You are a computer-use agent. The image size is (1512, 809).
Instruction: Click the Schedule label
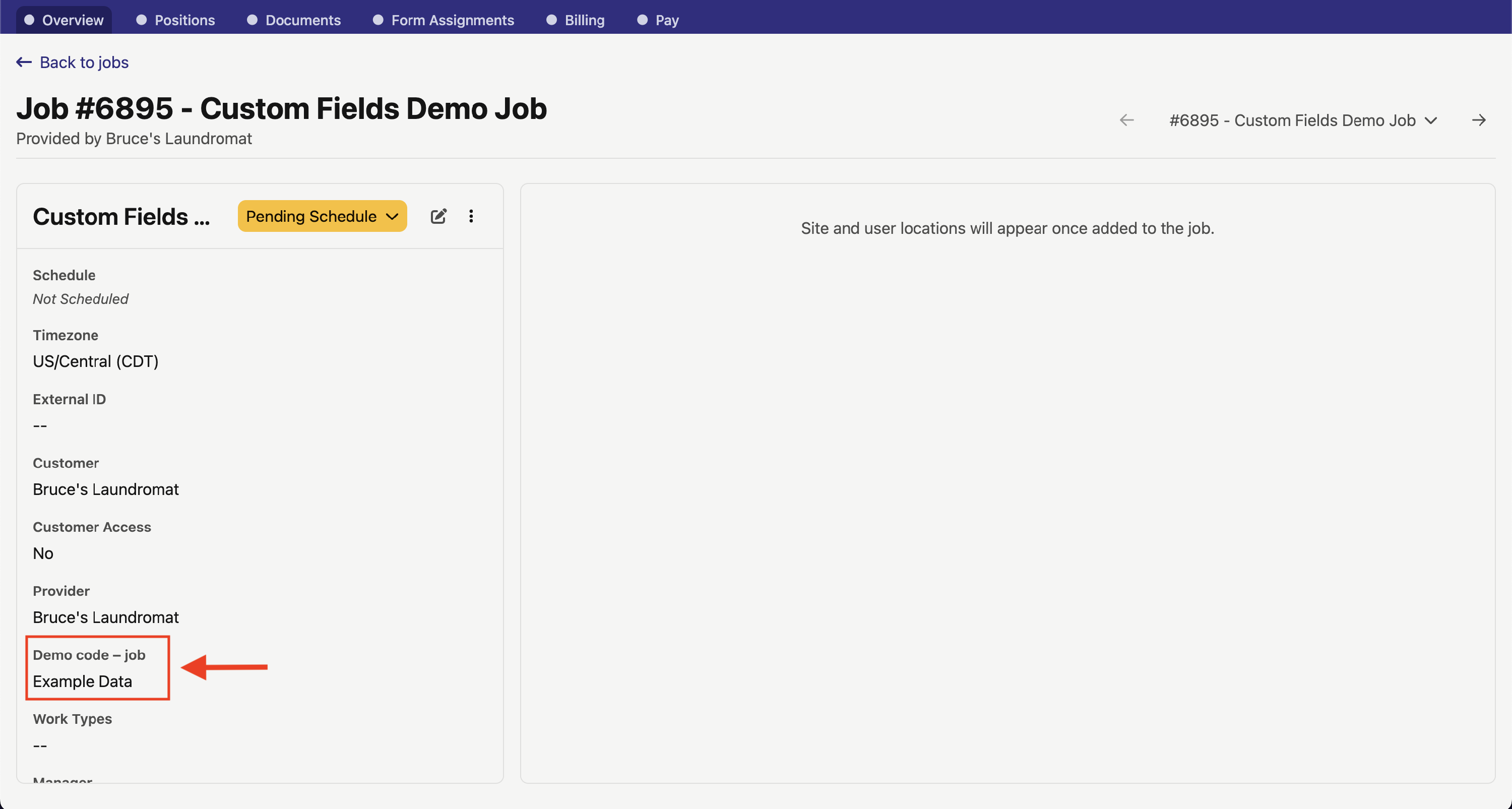point(64,275)
